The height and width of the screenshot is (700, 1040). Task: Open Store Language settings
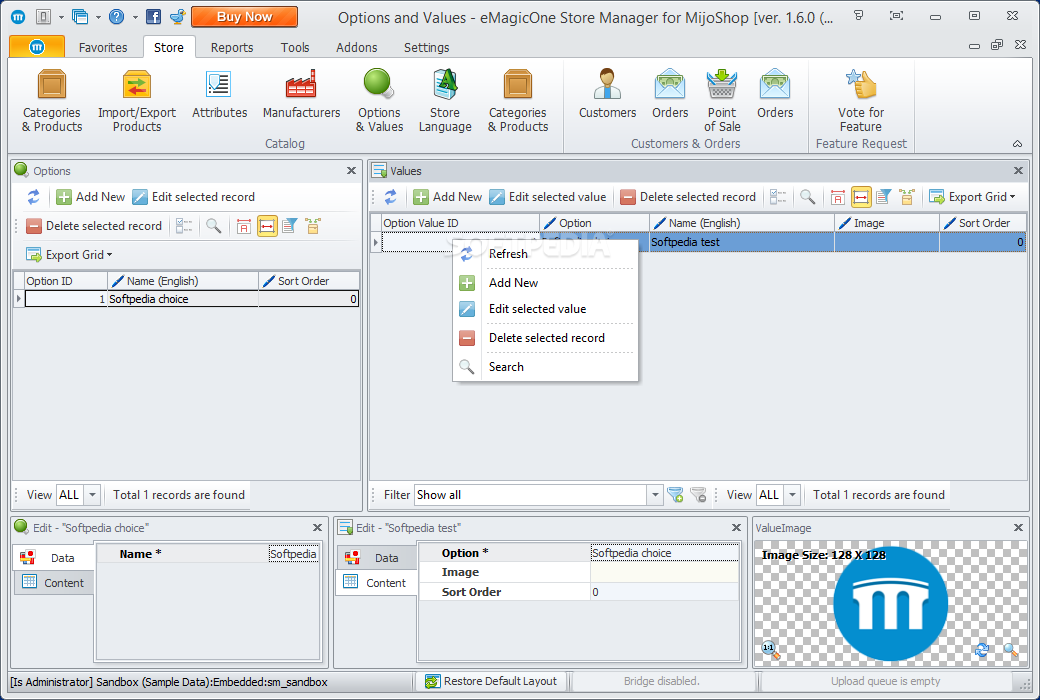[x=444, y=101]
